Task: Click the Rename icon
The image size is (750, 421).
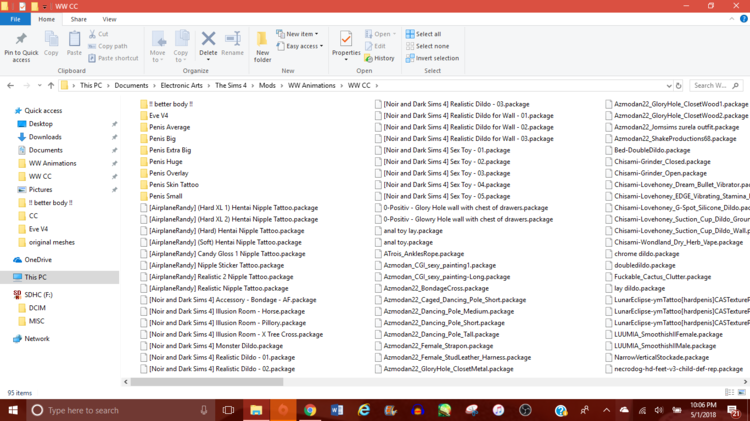Action: point(232,38)
